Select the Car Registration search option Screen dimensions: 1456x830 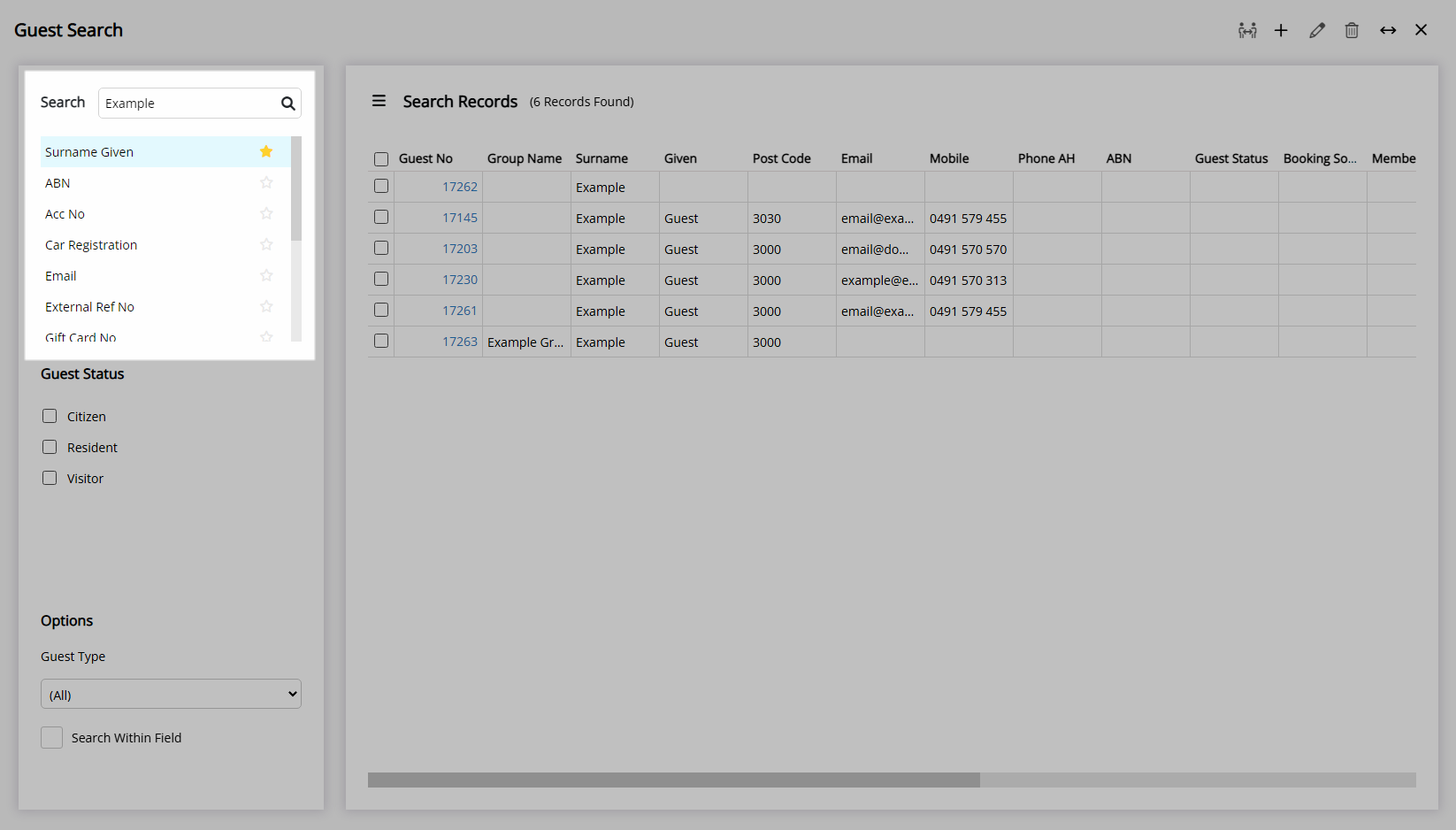[165, 244]
